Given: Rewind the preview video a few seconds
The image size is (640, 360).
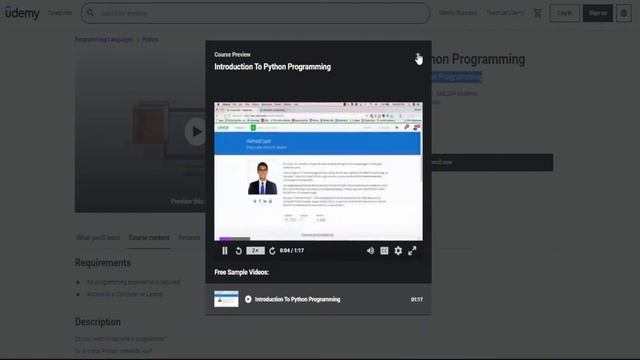Looking at the screenshot, I should point(238,251).
